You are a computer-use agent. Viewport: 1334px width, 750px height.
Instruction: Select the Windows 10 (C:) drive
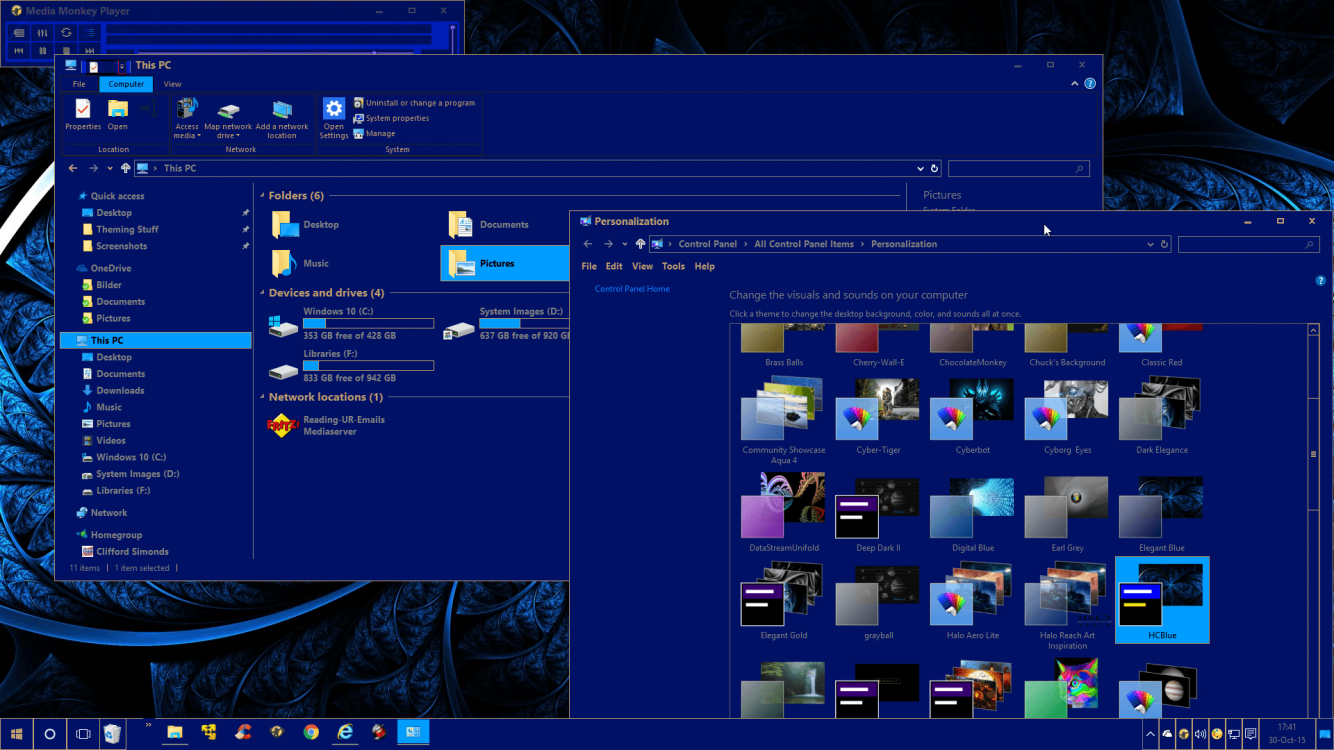point(351,324)
